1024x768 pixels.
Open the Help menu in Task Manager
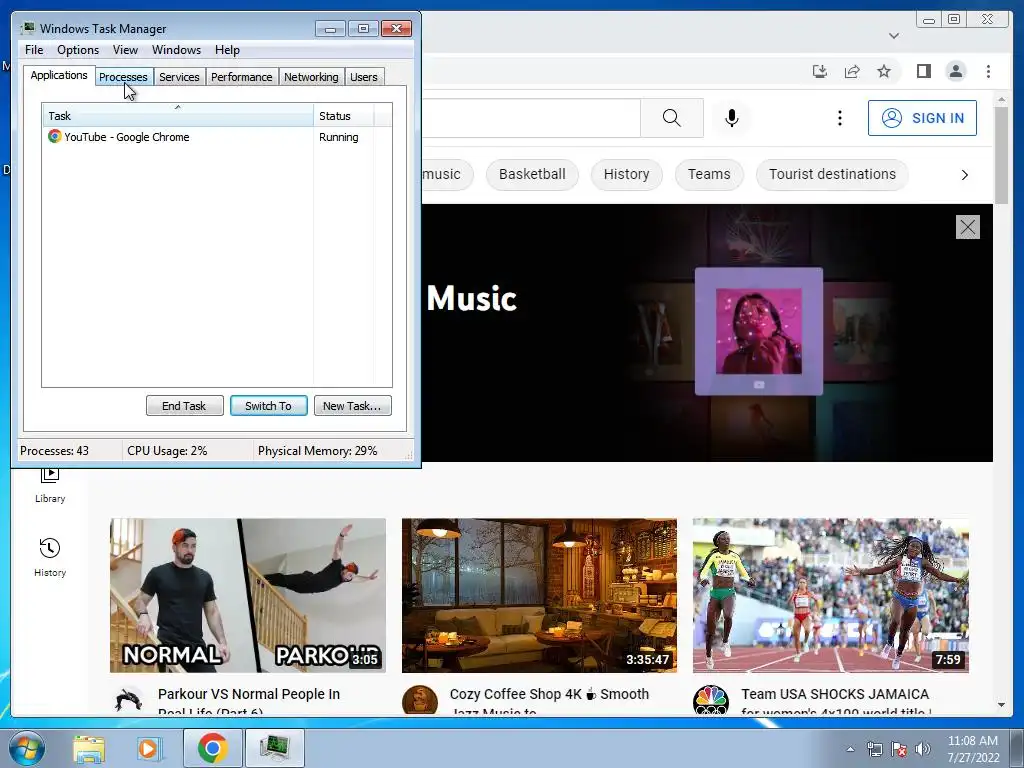pyautogui.click(x=227, y=50)
